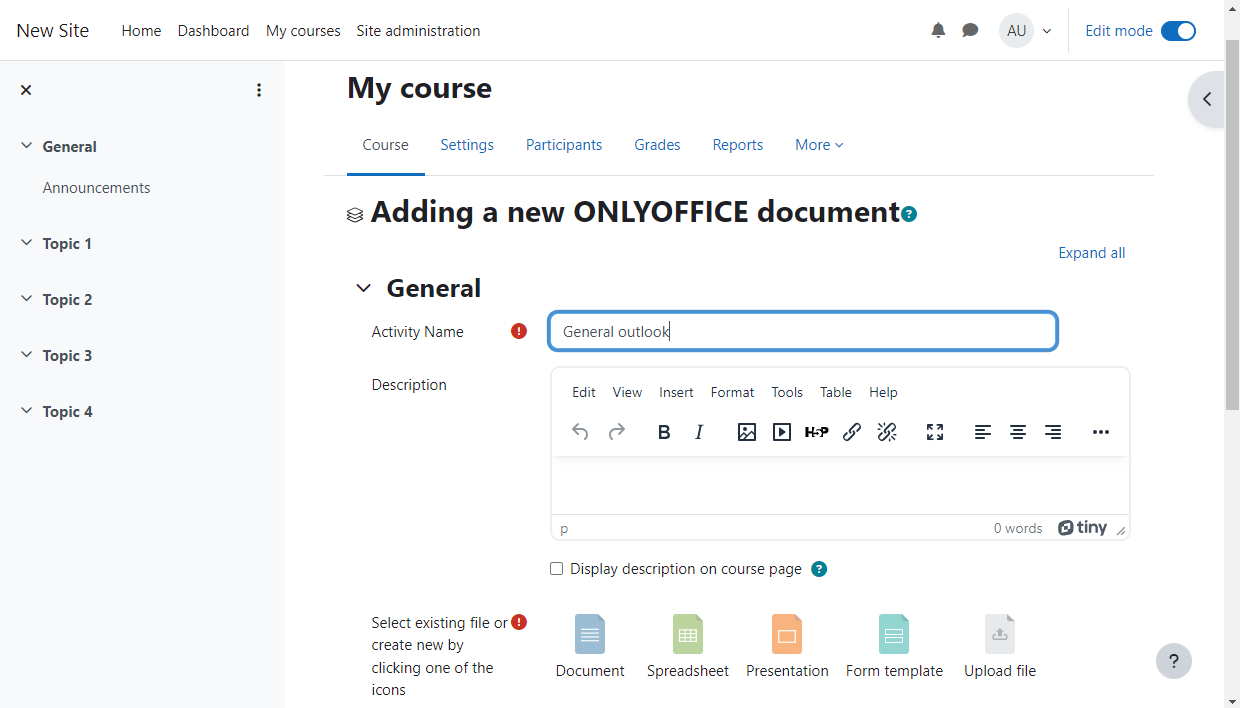
Task: Click the Expand all link
Action: [x=1091, y=252]
